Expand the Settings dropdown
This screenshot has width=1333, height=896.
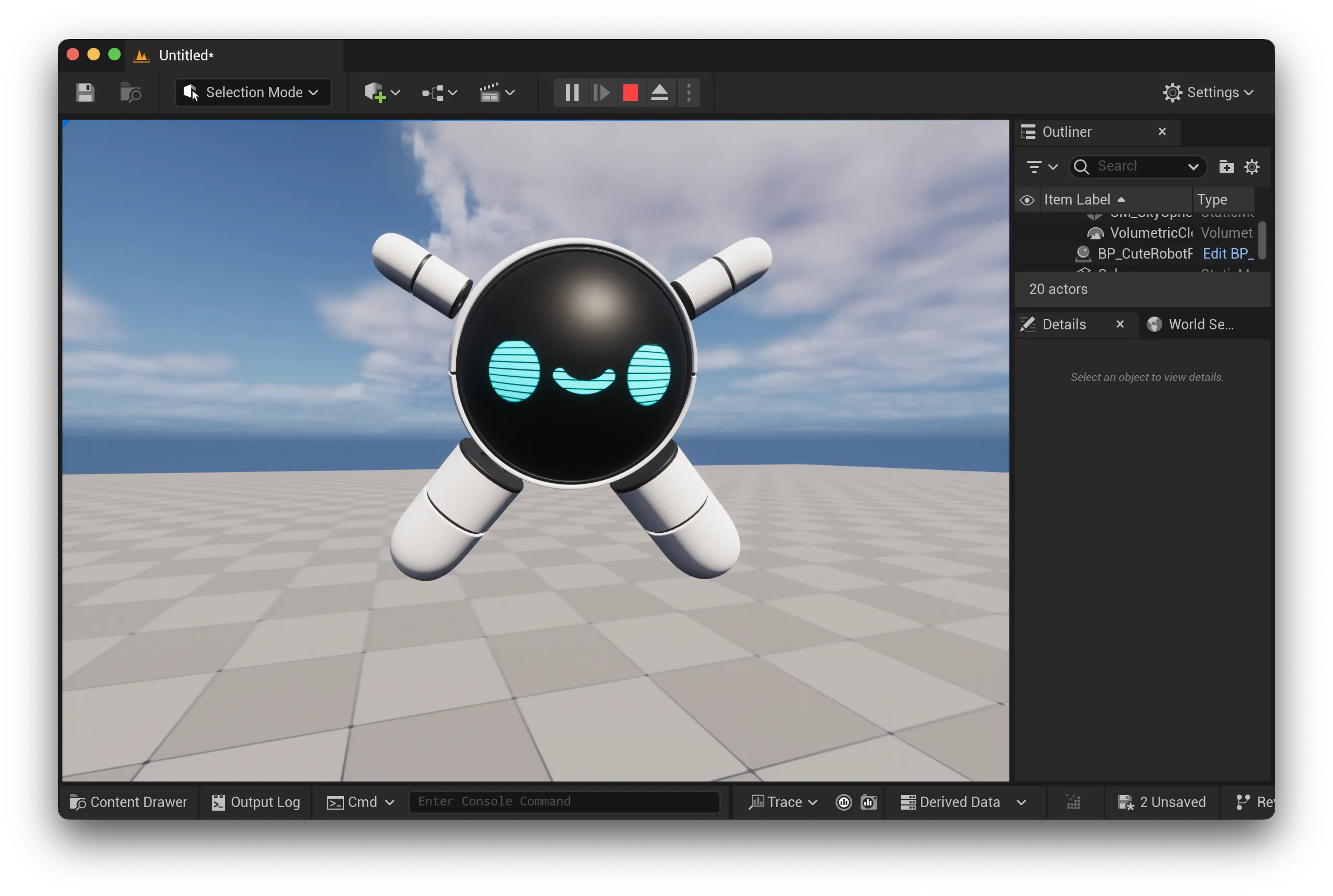[x=1209, y=93]
